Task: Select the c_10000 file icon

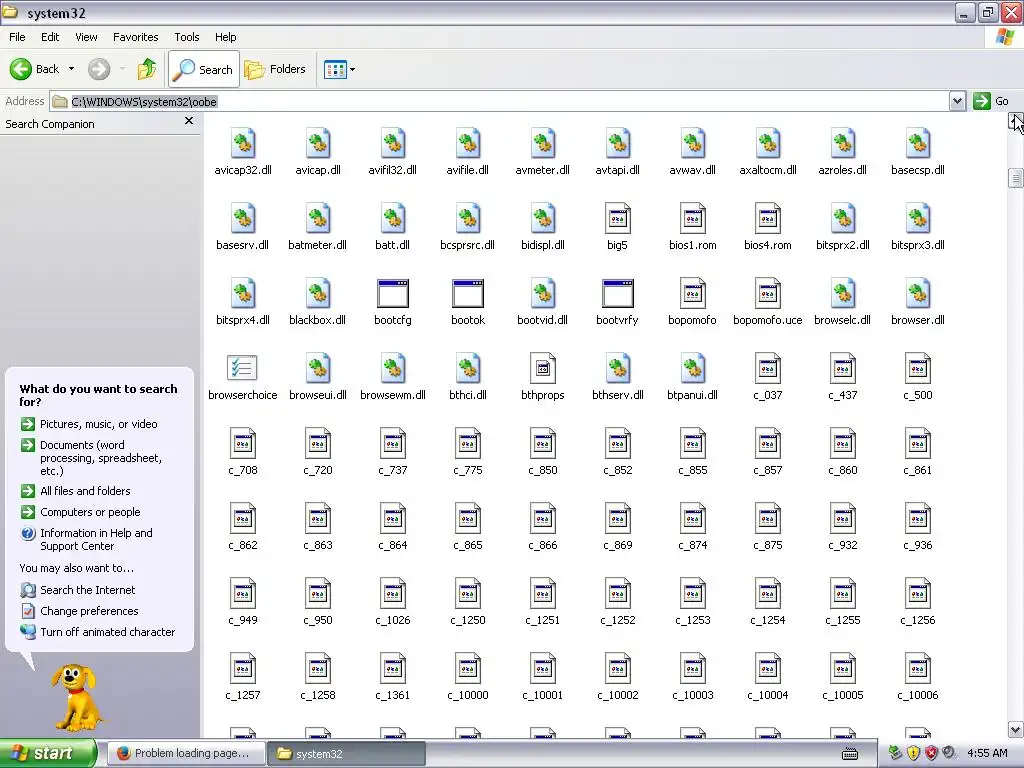Action: click(x=468, y=669)
